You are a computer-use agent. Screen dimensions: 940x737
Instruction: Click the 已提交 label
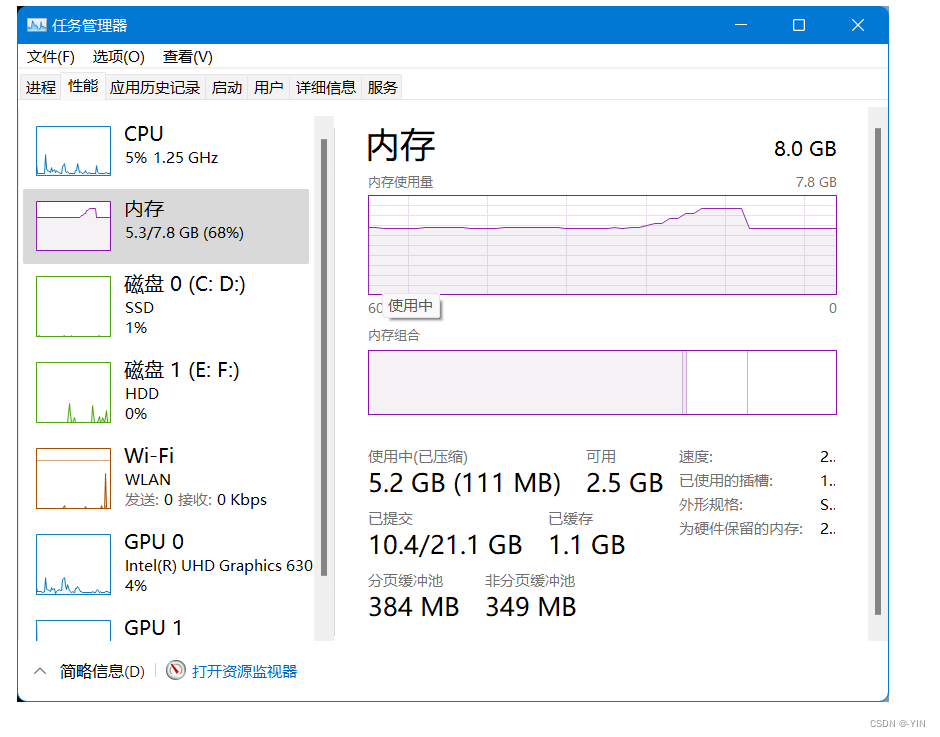click(x=390, y=519)
